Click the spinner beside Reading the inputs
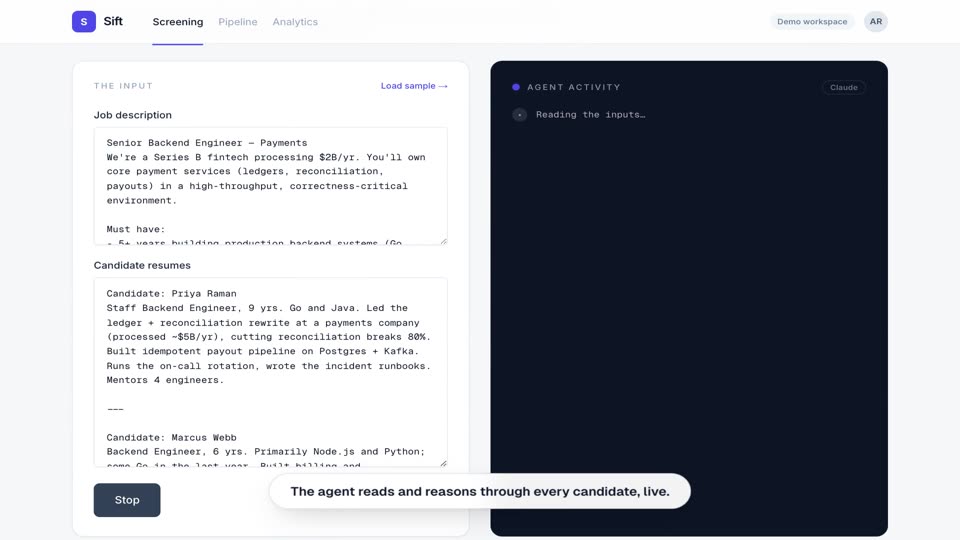Image resolution: width=960 pixels, height=540 pixels. tap(519, 114)
